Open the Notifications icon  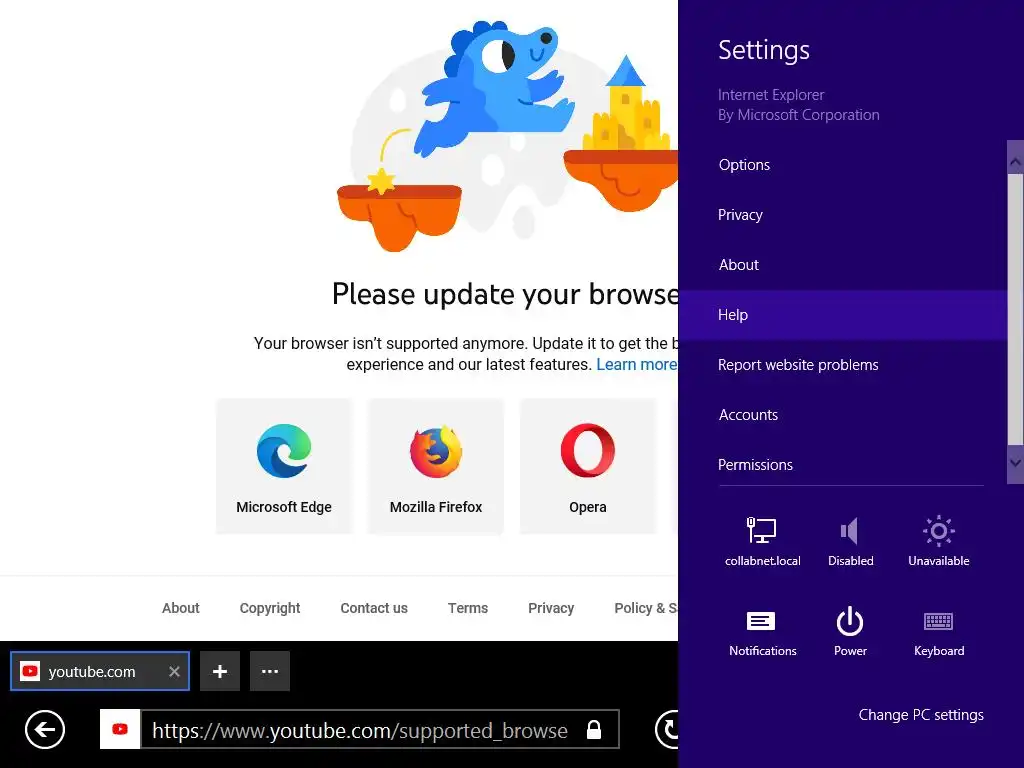click(x=761, y=621)
